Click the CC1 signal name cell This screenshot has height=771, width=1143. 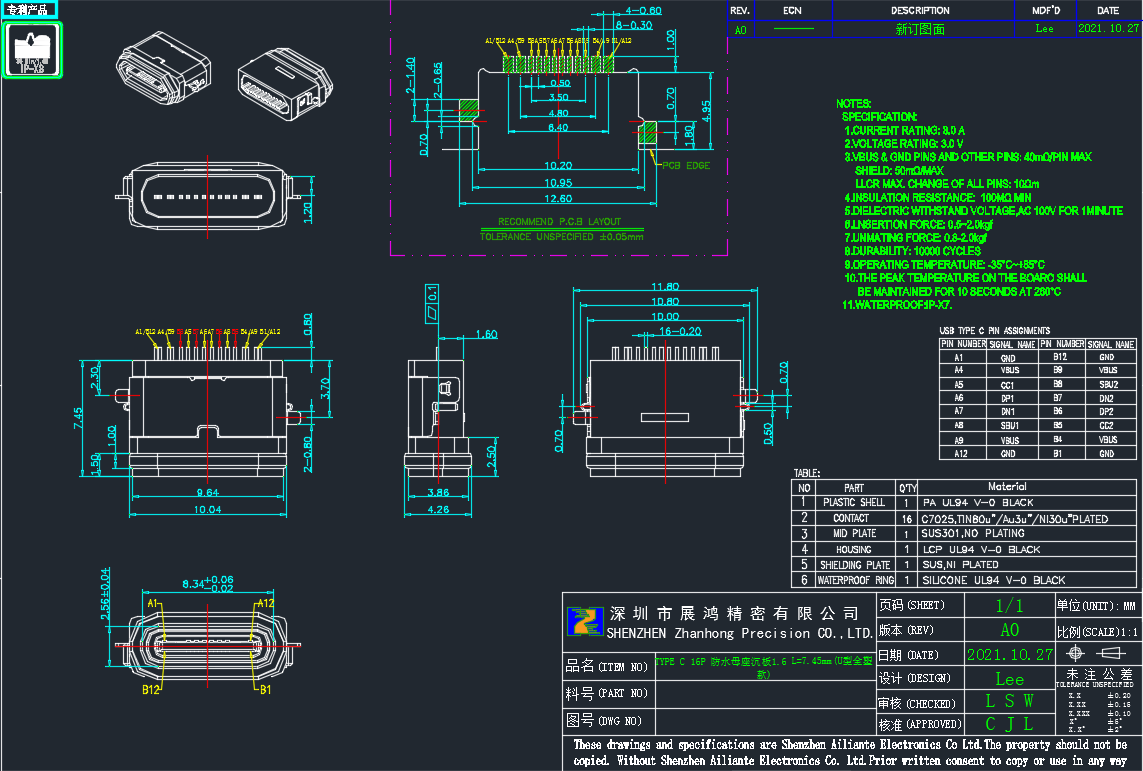point(1007,385)
